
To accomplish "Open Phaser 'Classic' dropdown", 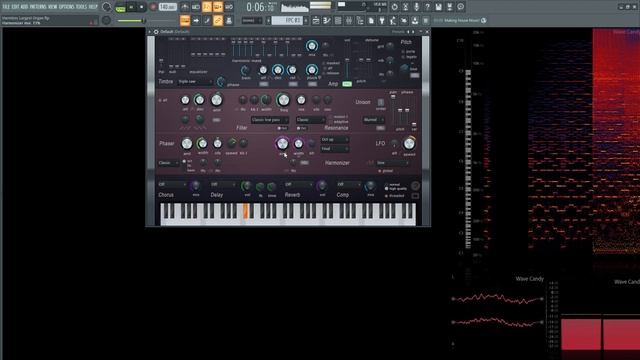I will coord(168,163).
